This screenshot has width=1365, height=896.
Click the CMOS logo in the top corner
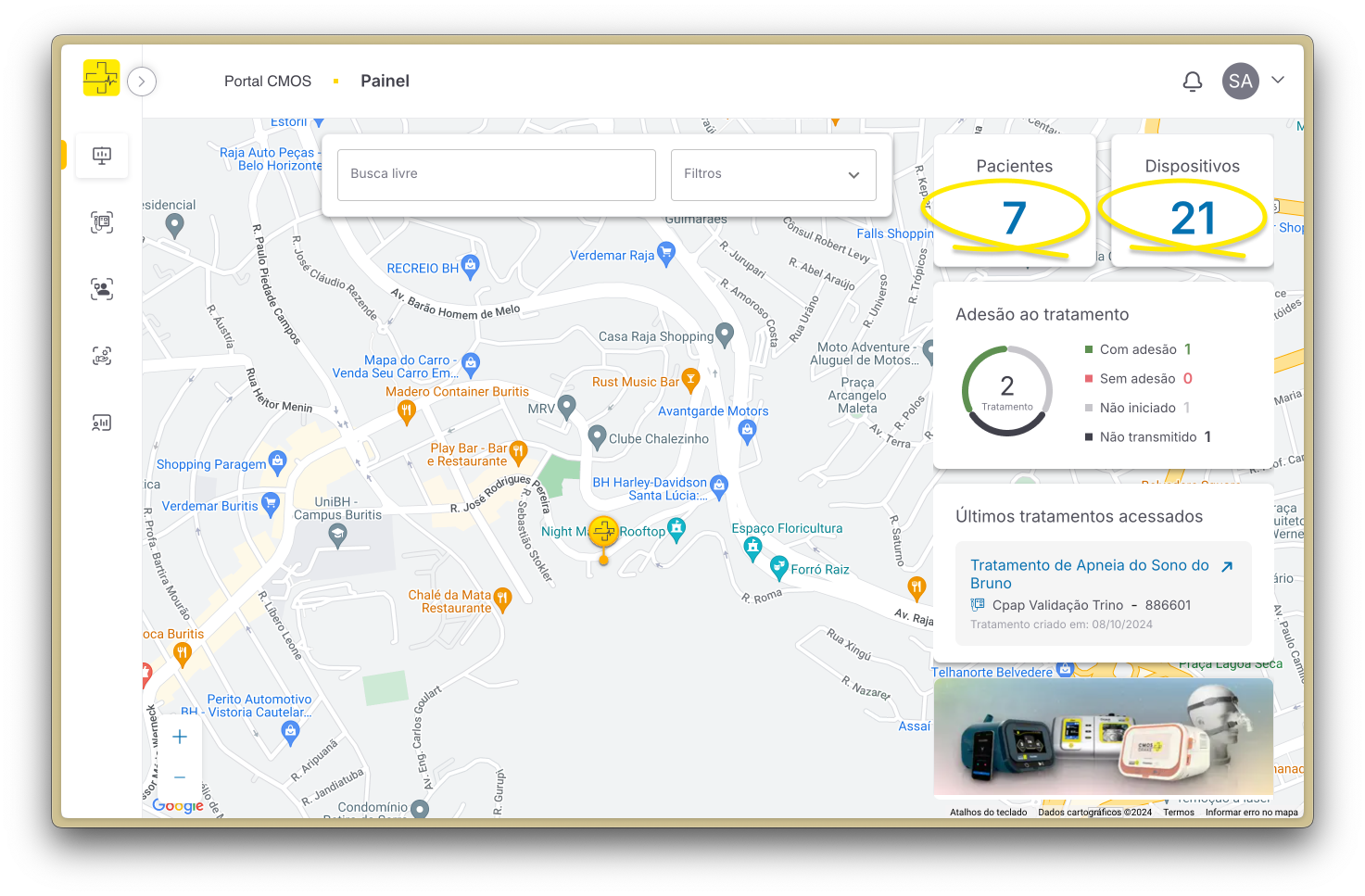(101, 79)
